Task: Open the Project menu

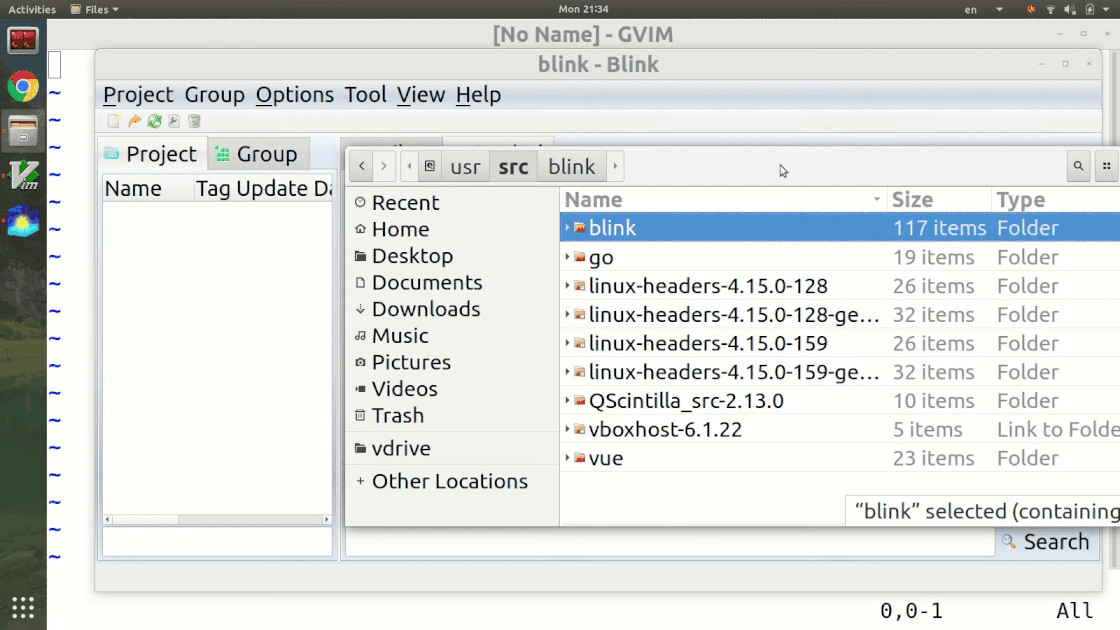Action: tap(138, 94)
